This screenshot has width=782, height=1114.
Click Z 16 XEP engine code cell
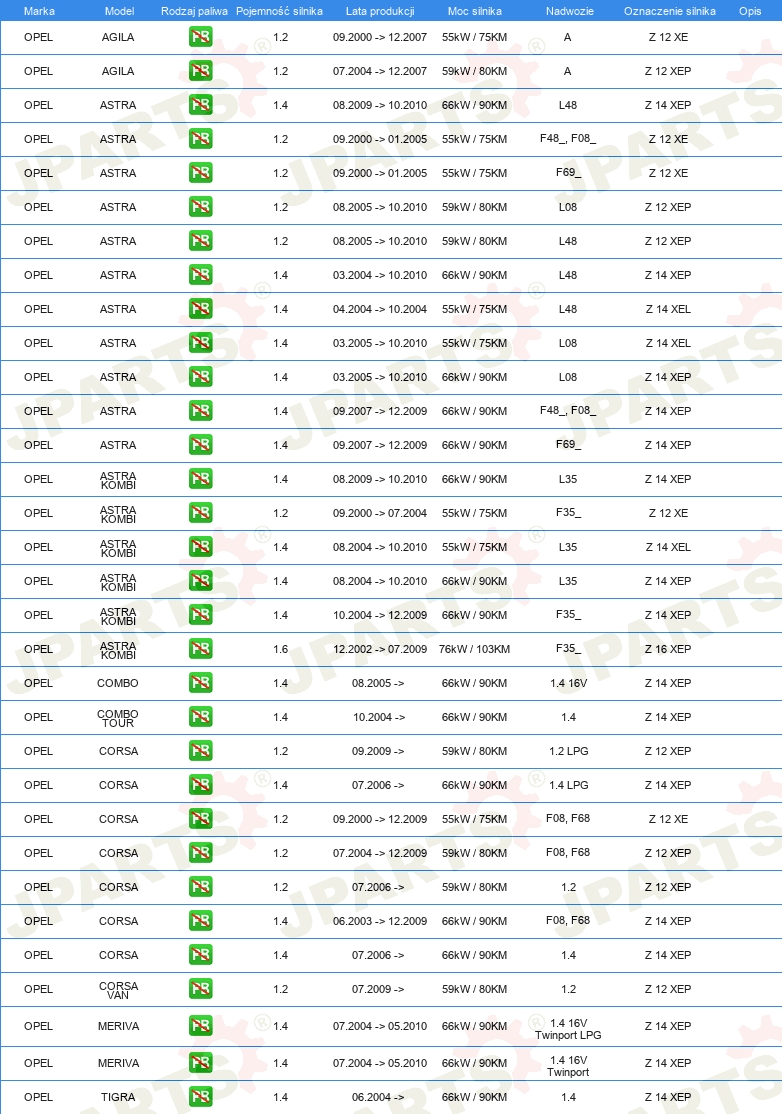(x=668, y=649)
